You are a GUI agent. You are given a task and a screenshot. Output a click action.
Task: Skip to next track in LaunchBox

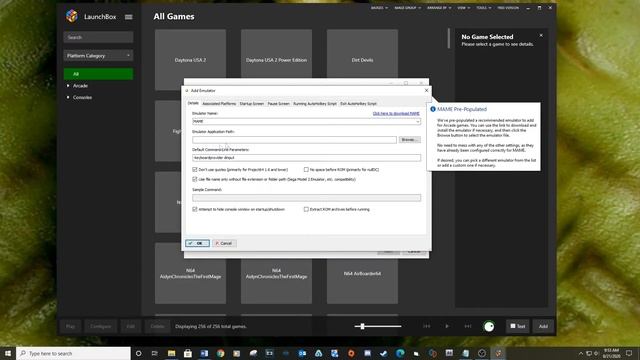468,326
